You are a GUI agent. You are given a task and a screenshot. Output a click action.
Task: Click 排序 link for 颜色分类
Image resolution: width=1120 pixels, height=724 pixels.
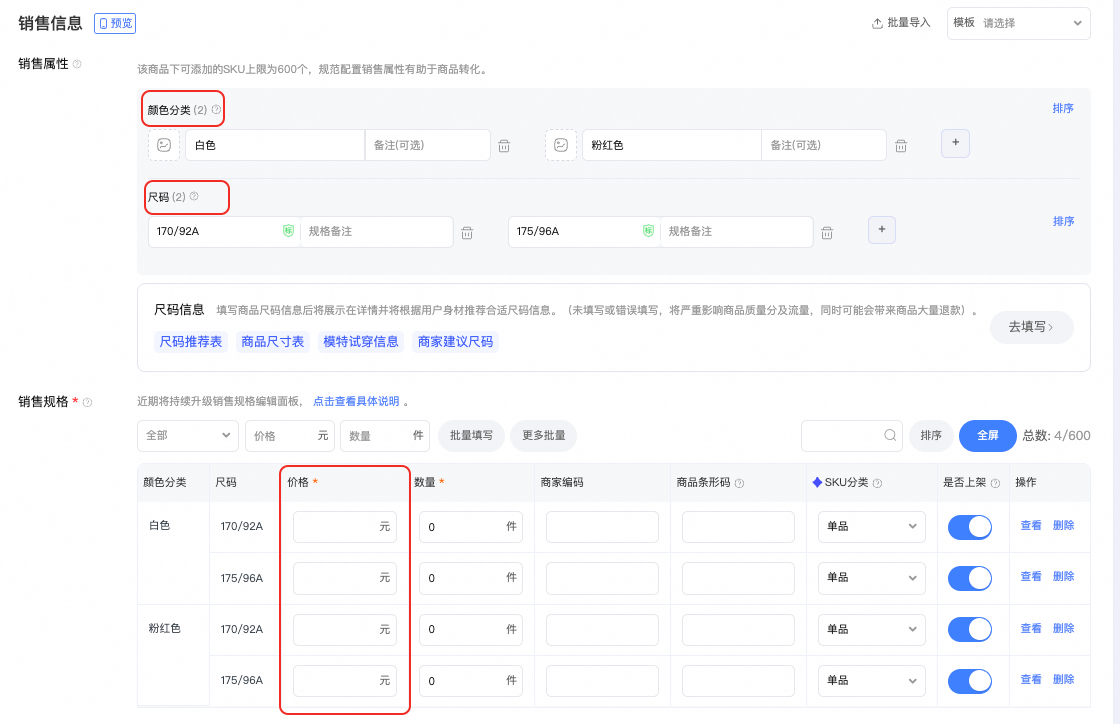coord(1063,109)
